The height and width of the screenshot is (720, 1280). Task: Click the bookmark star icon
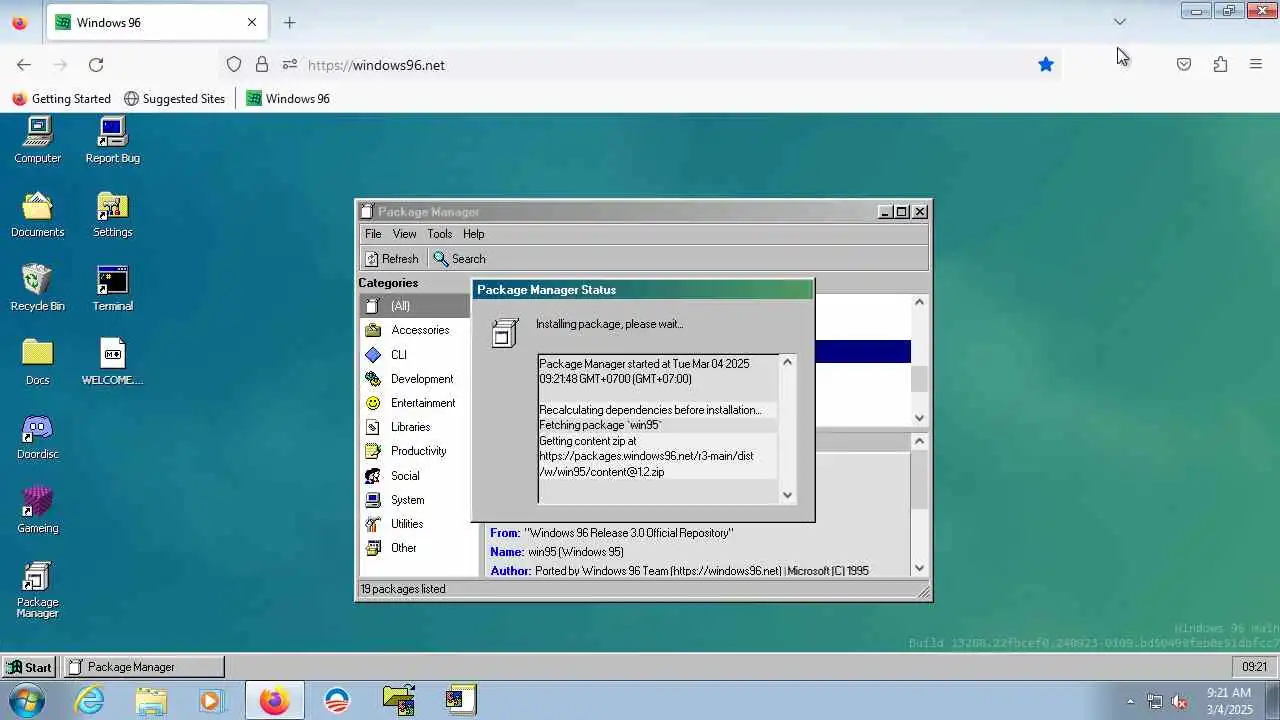click(1046, 64)
